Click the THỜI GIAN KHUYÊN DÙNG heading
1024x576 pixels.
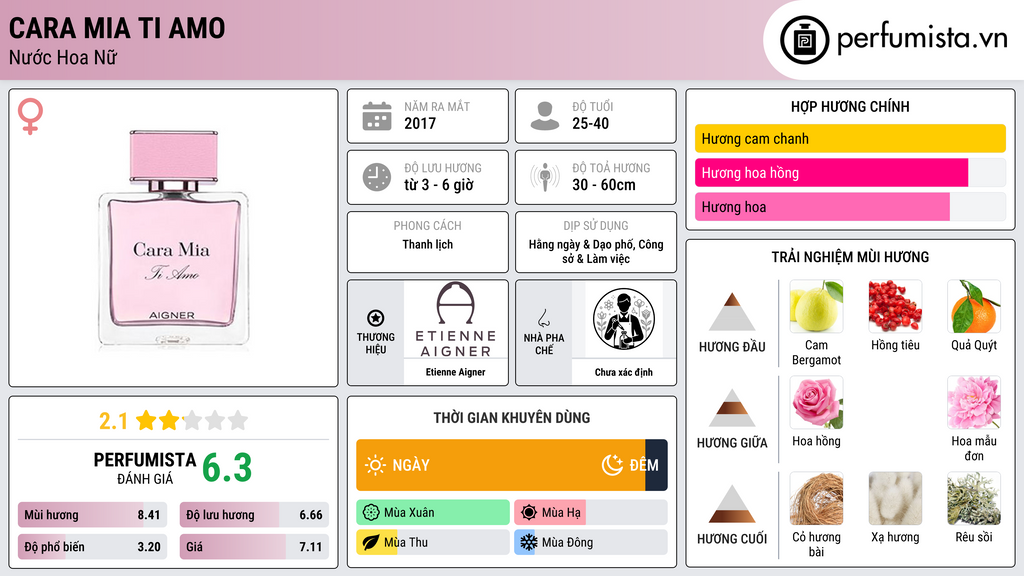511,418
